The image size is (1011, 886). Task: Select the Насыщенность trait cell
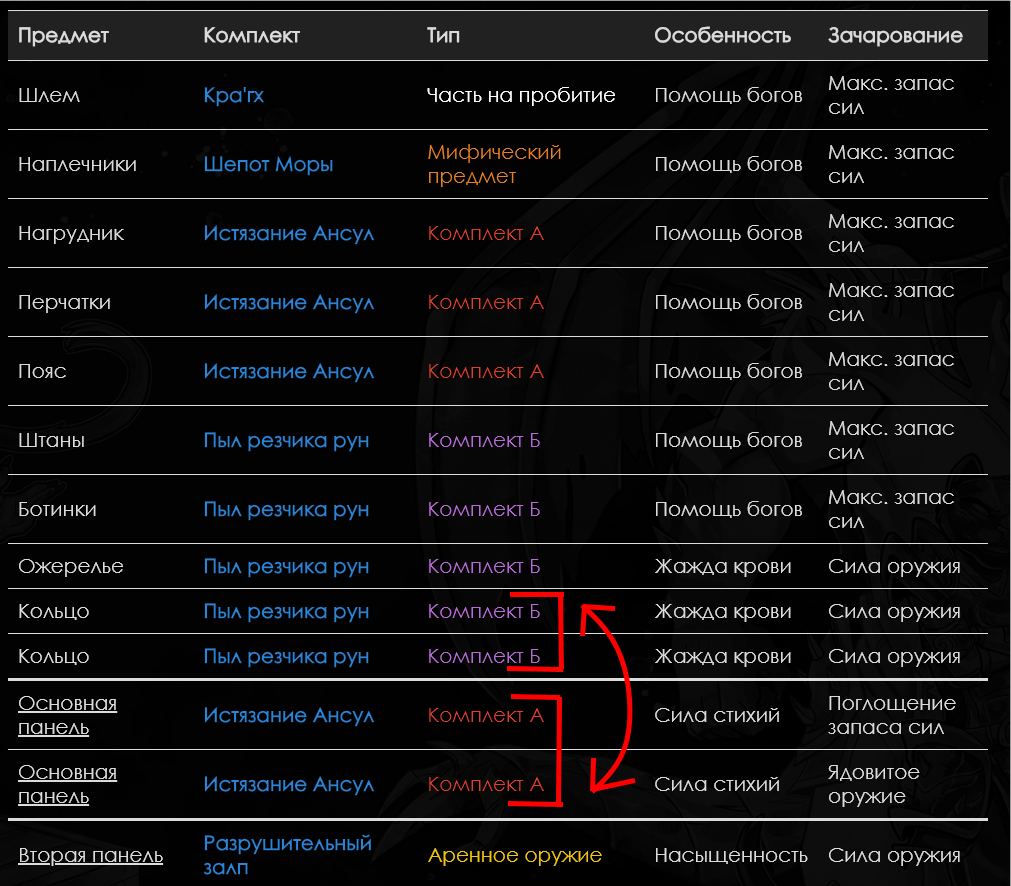pyautogui.click(x=731, y=855)
